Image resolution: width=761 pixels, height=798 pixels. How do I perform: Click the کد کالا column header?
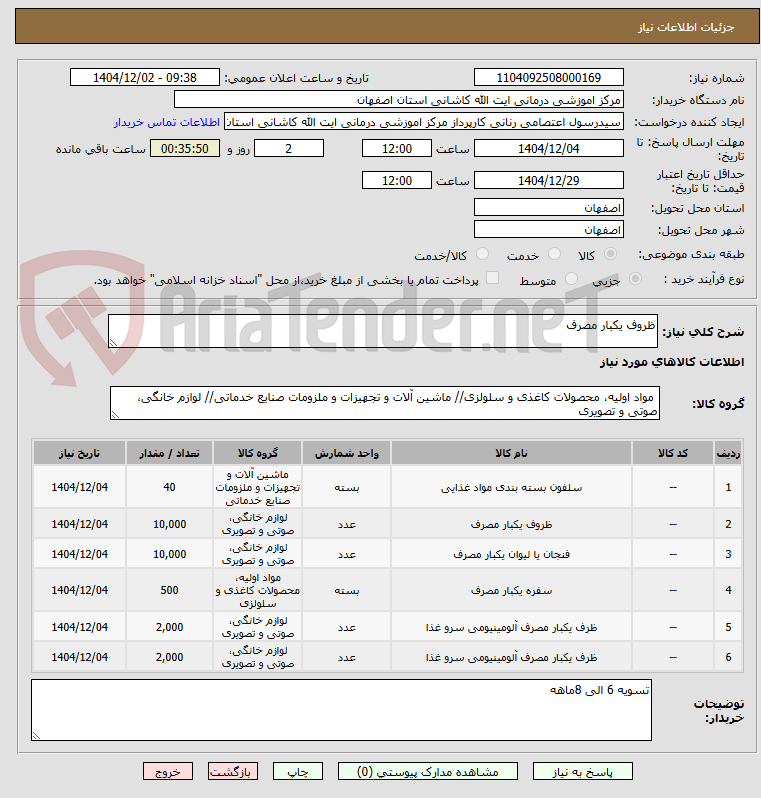[672, 453]
